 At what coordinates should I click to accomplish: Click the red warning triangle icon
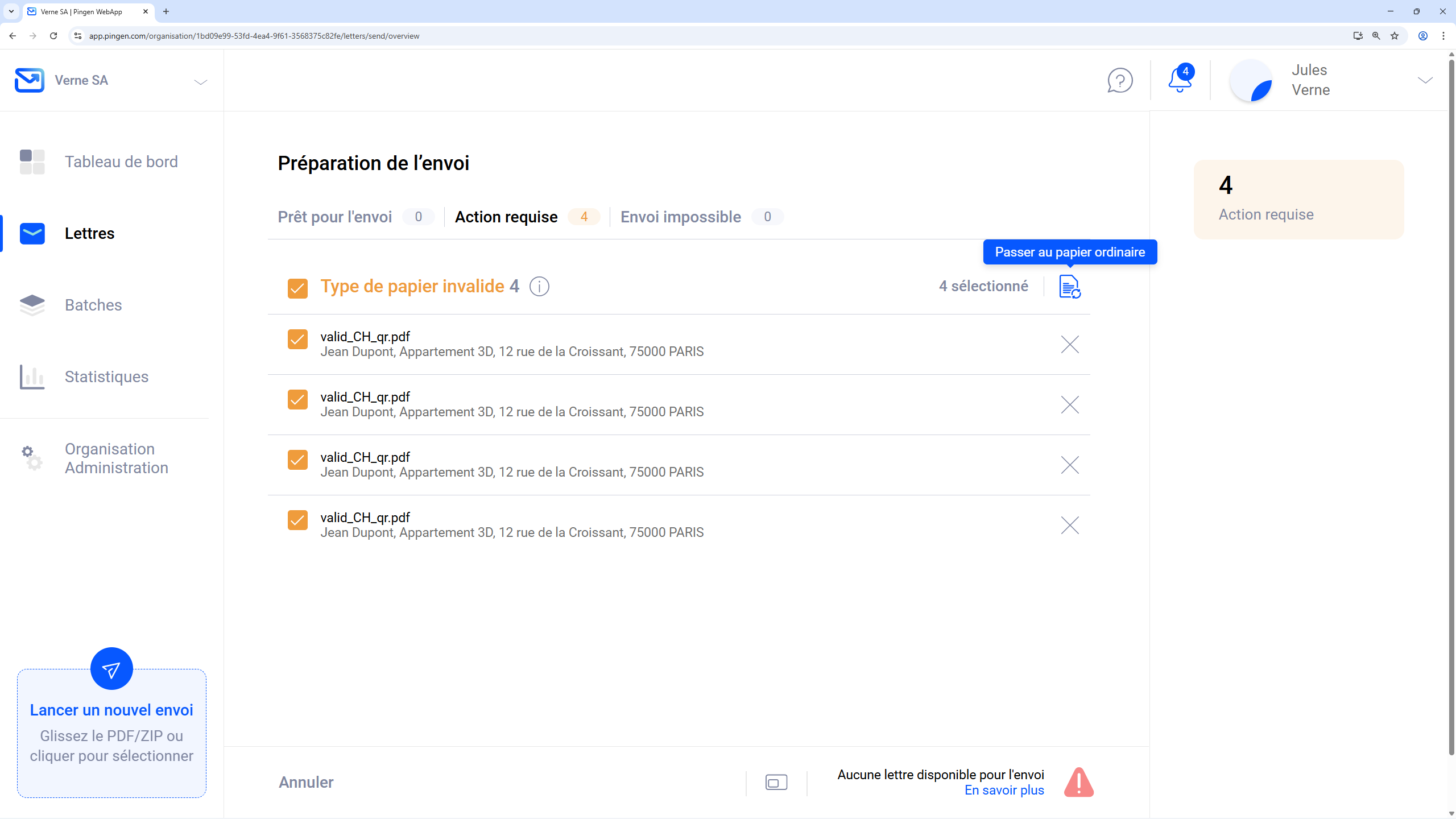(x=1079, y=783)
